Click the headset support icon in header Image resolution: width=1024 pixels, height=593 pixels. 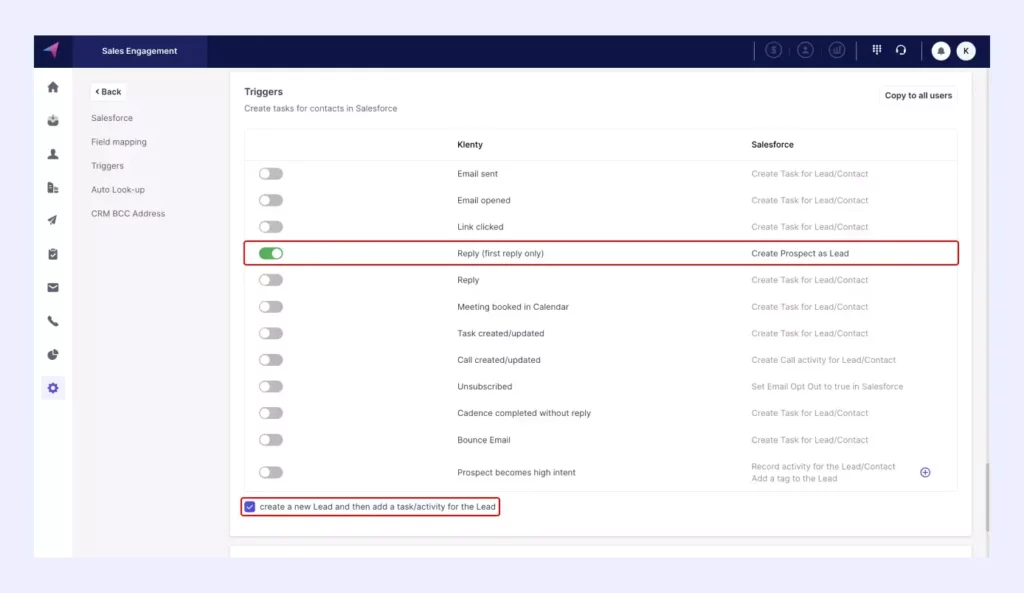(x=901, y=50)
